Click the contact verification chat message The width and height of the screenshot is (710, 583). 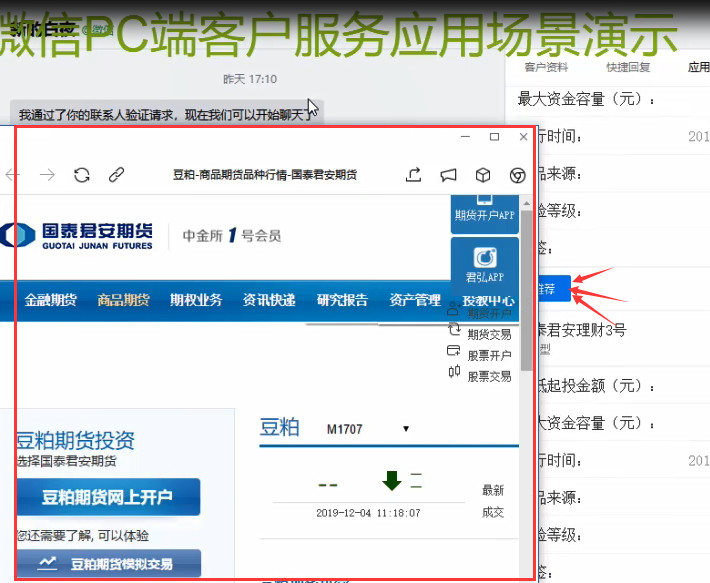pyautogui.click(x=167, y=114)
